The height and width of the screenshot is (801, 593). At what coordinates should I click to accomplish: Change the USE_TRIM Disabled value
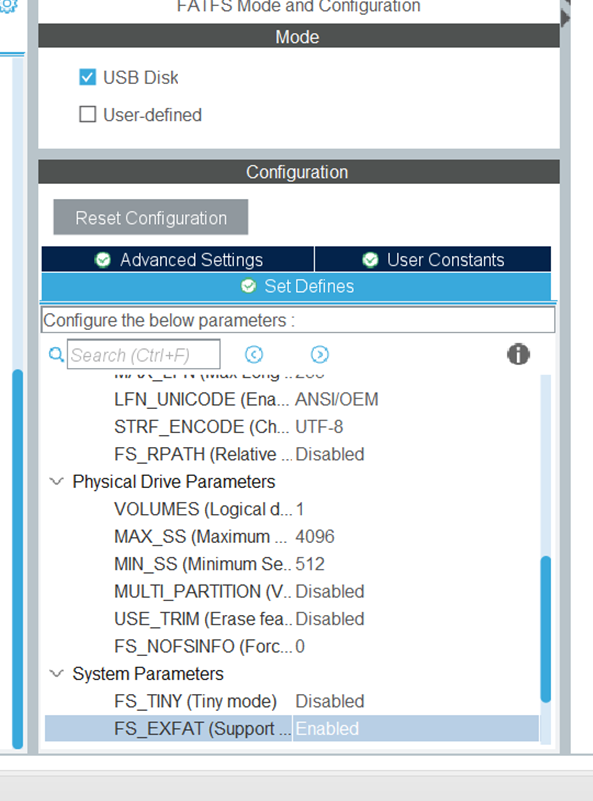point(416,619)
